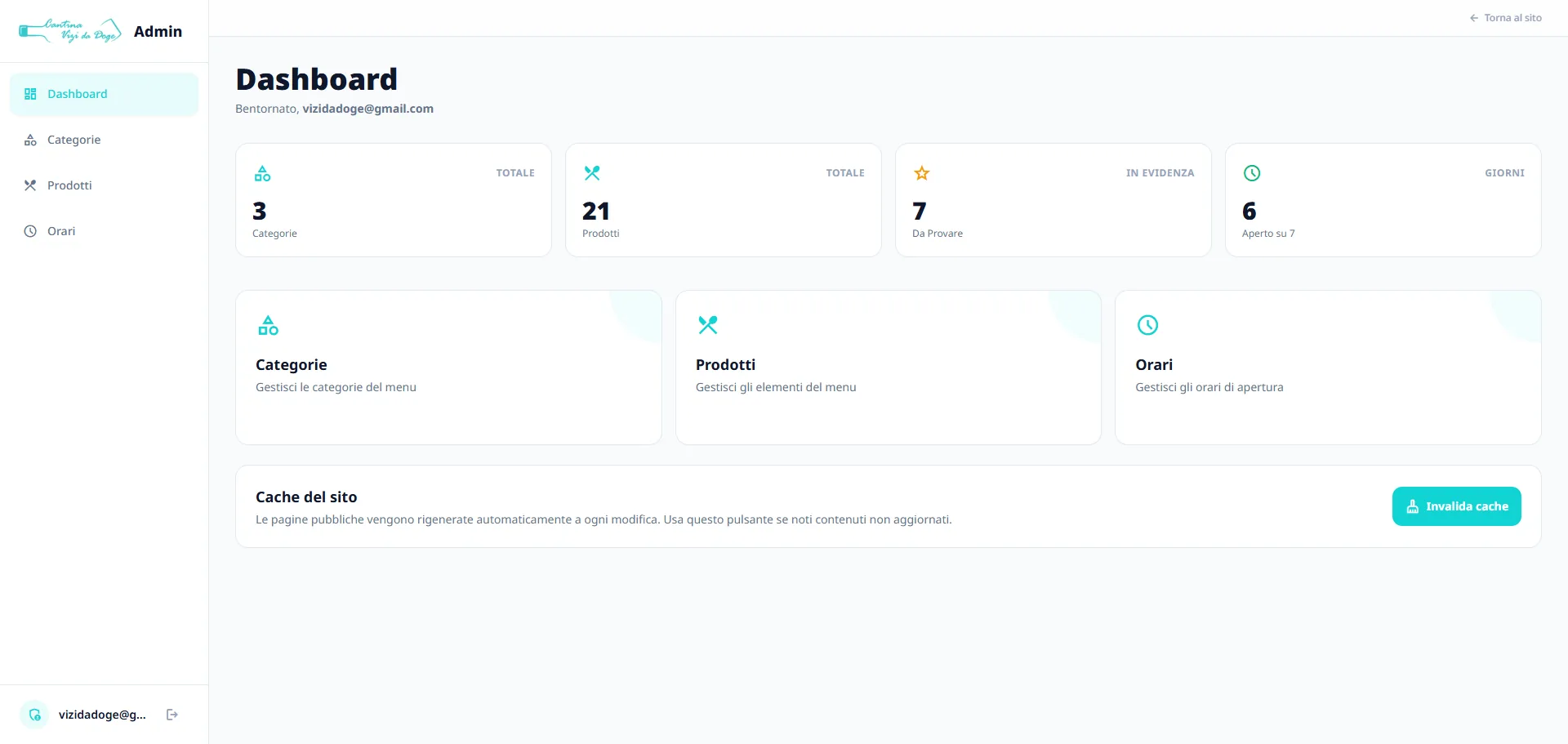Click the 'Gestisci gli orari di apertura' description
Image resolution: width=1568 pixels, height=744 pixels.
coord(1209,387)
